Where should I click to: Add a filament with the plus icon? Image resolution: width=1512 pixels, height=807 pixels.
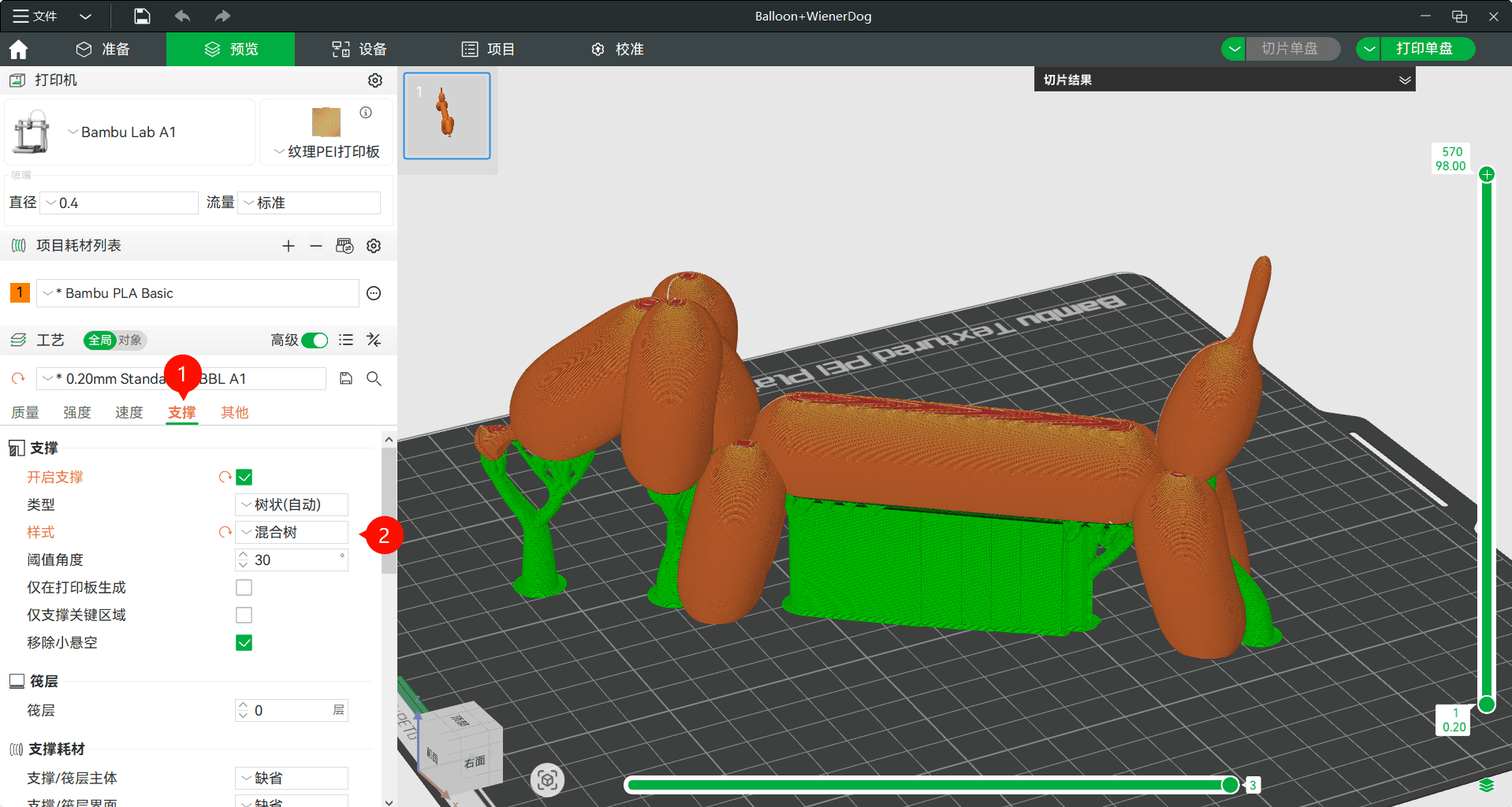(289, 246)
